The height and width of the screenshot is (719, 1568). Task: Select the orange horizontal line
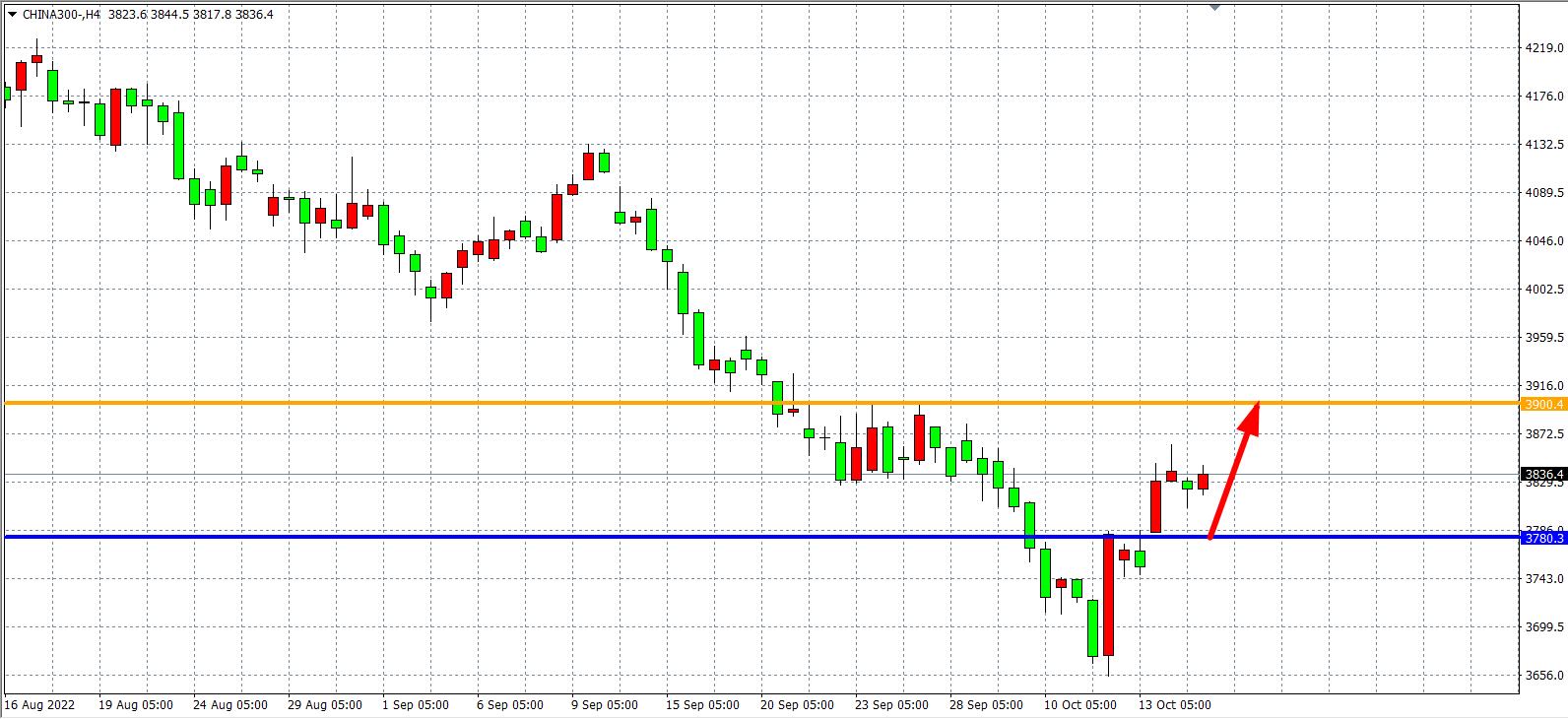click(591, 403)
